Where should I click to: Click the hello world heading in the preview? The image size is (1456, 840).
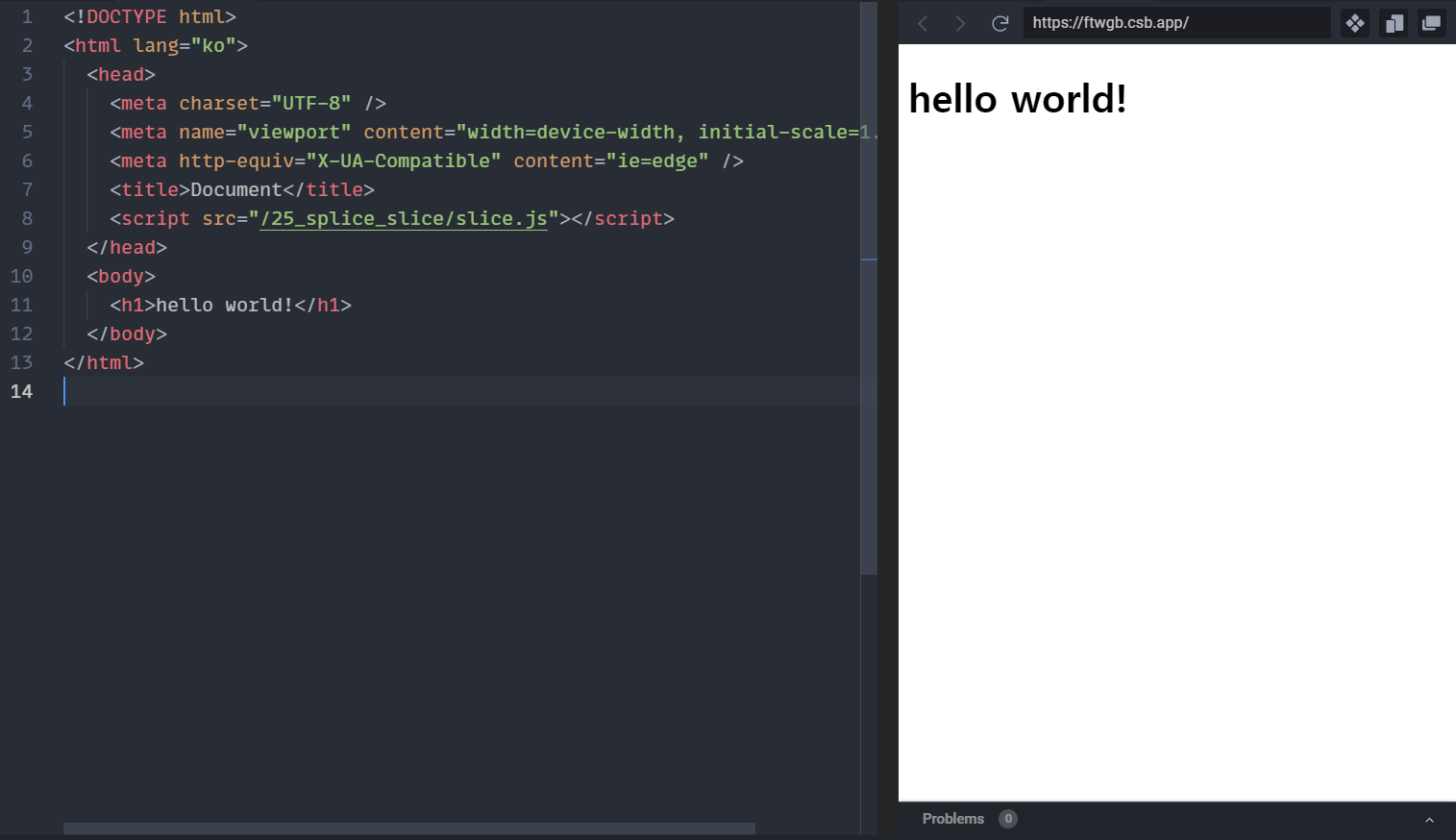1018,98
